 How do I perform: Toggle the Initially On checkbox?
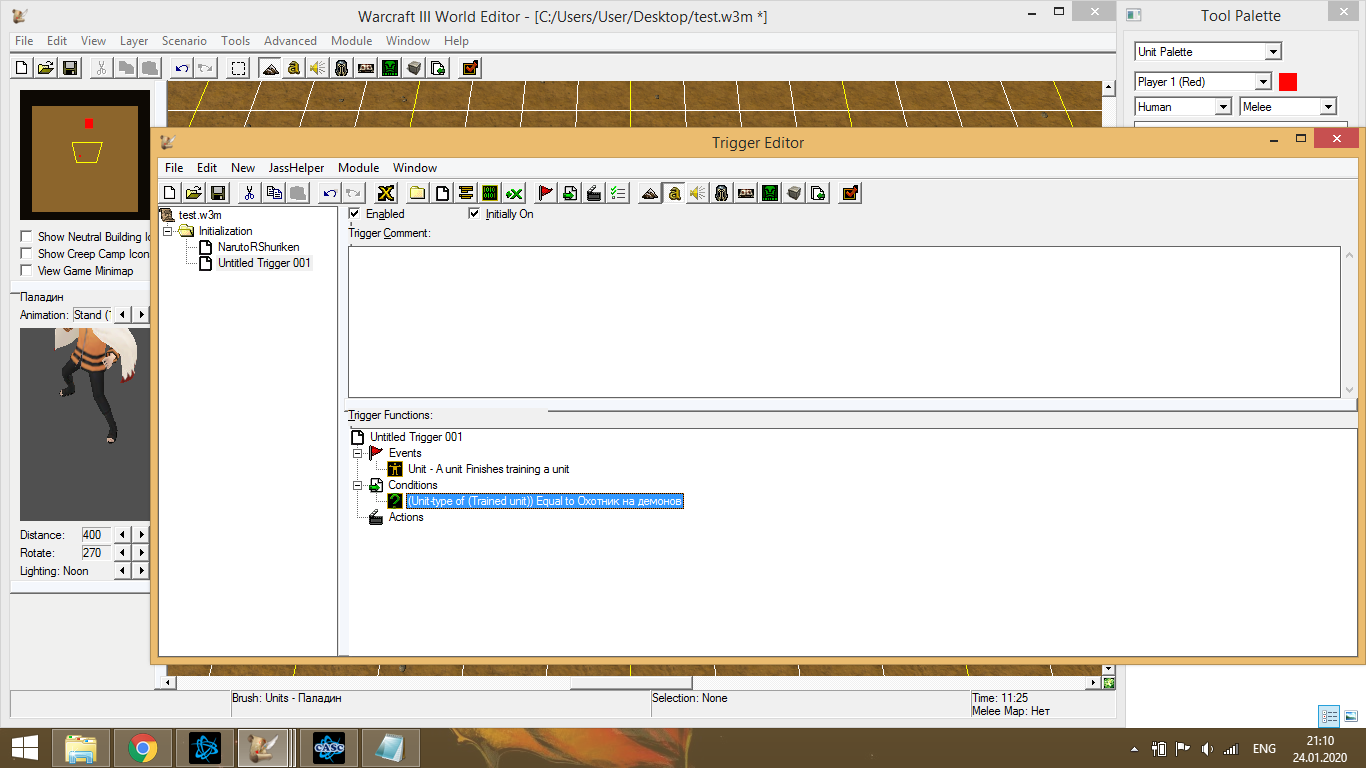(x=474, y=214)
